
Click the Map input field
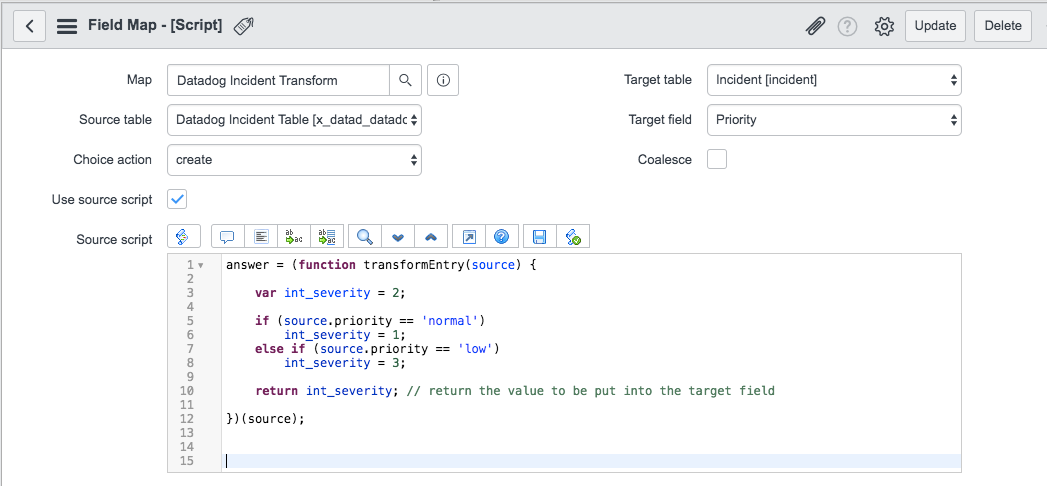pos(278,80)
